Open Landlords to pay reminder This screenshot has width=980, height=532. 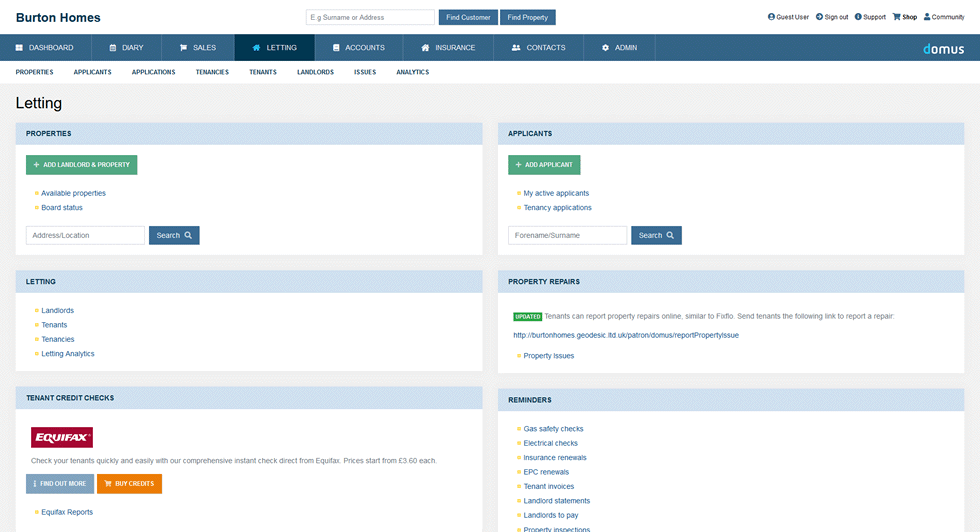coord(551,515)
